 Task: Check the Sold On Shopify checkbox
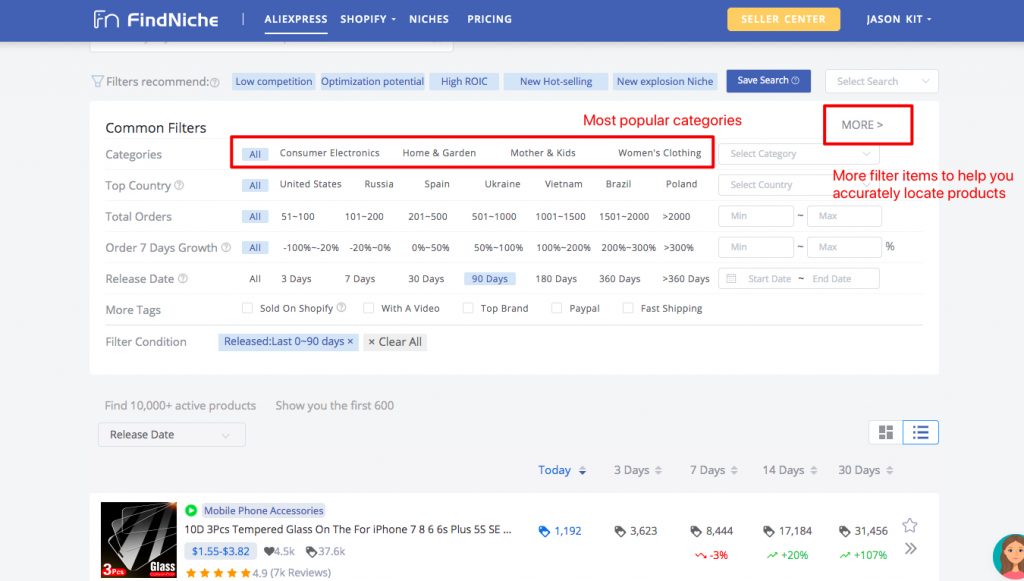247,308
